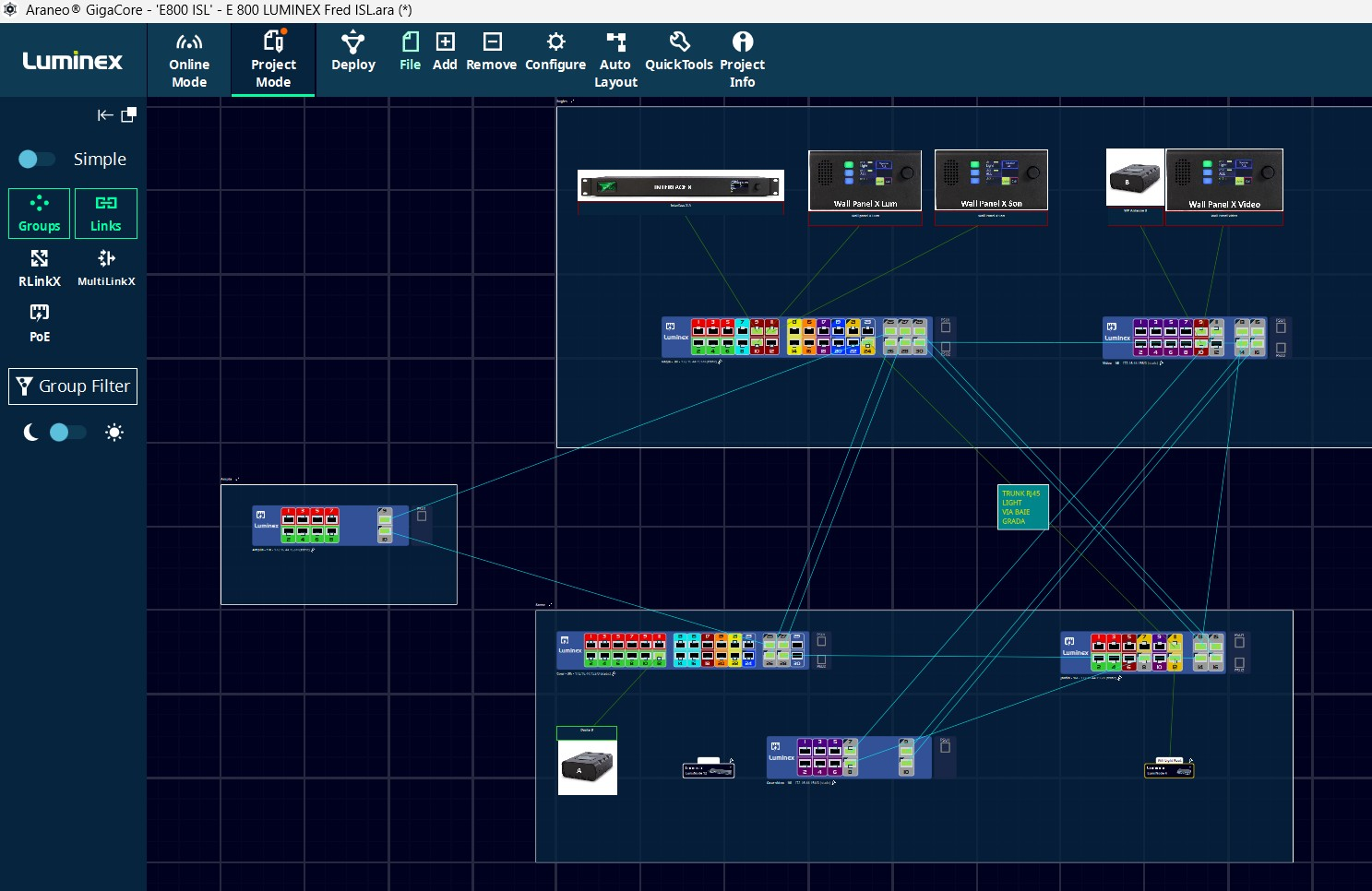Screen dimensions: 1372x891
Task: Toggle Groups visibility
Action: pos(40,213)
